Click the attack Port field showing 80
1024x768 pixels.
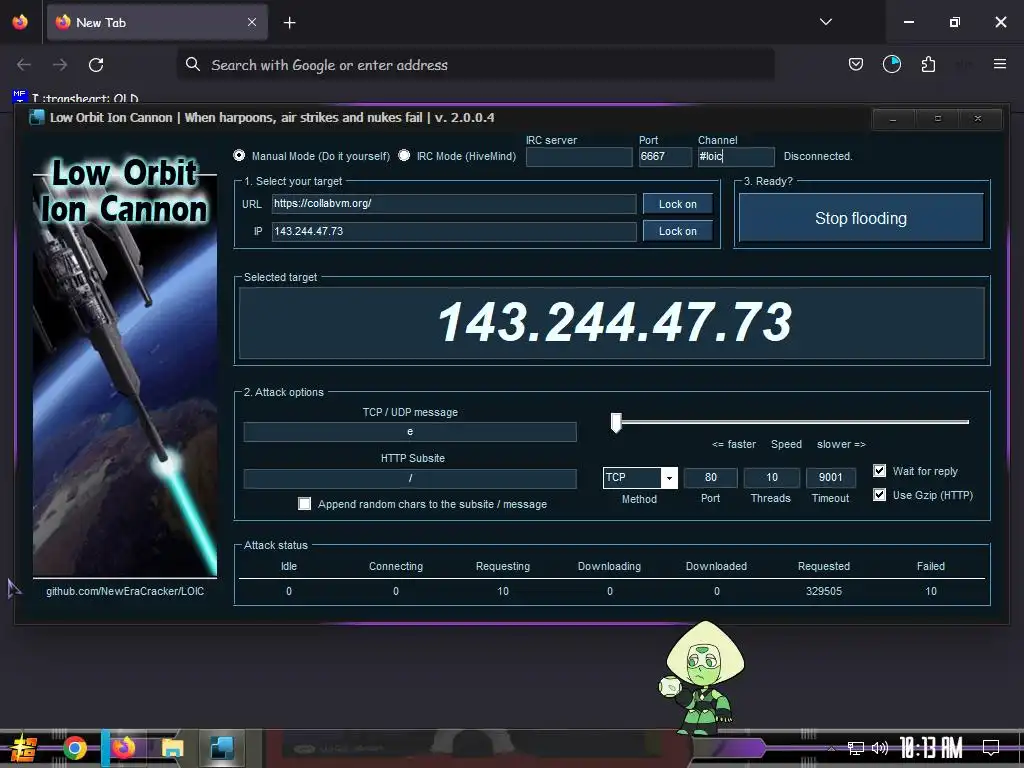pos(711,477)
